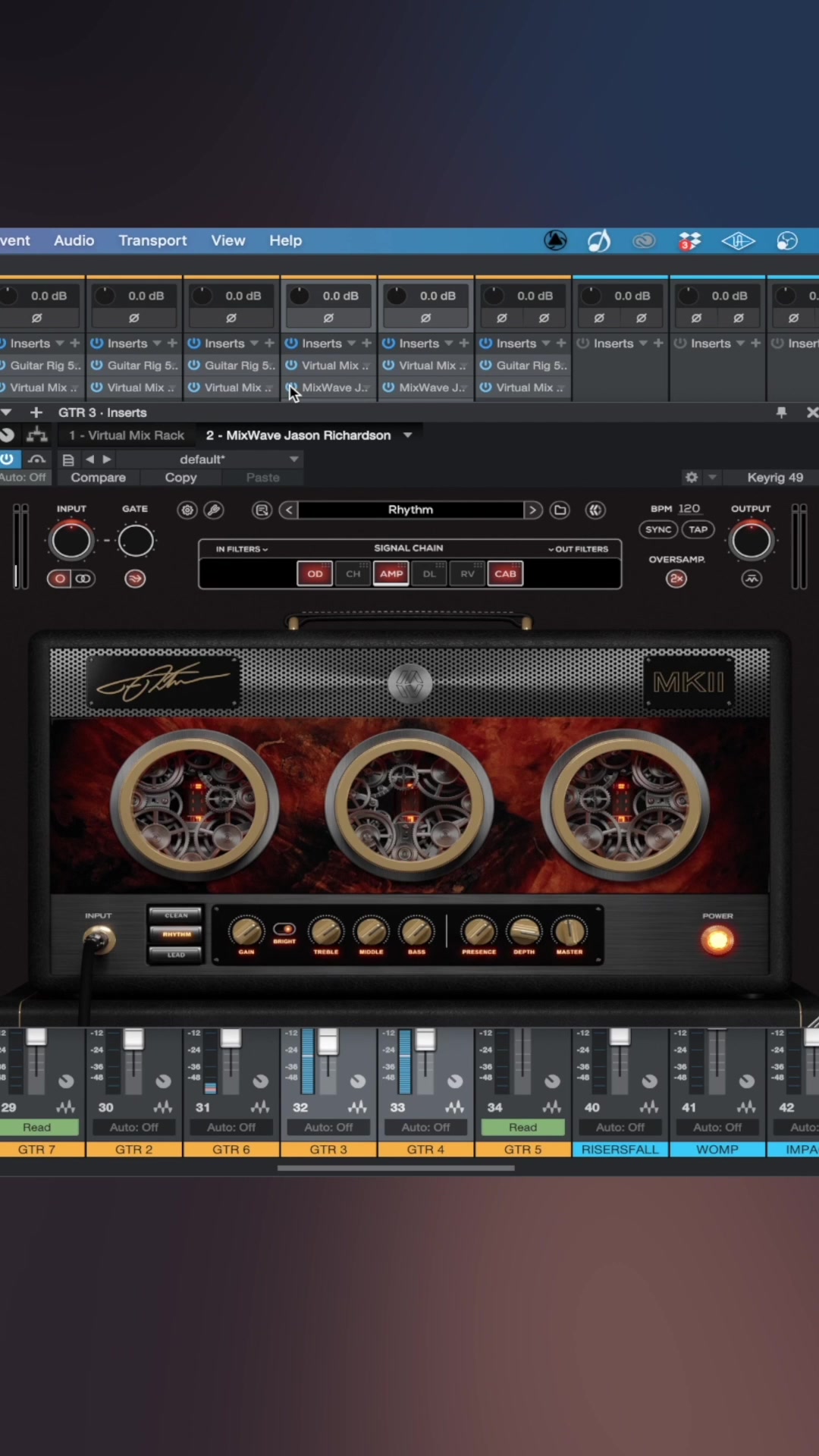Toggle the OD block in signal chain
This screenshot has width=819, height=1456.
(315, 574)
